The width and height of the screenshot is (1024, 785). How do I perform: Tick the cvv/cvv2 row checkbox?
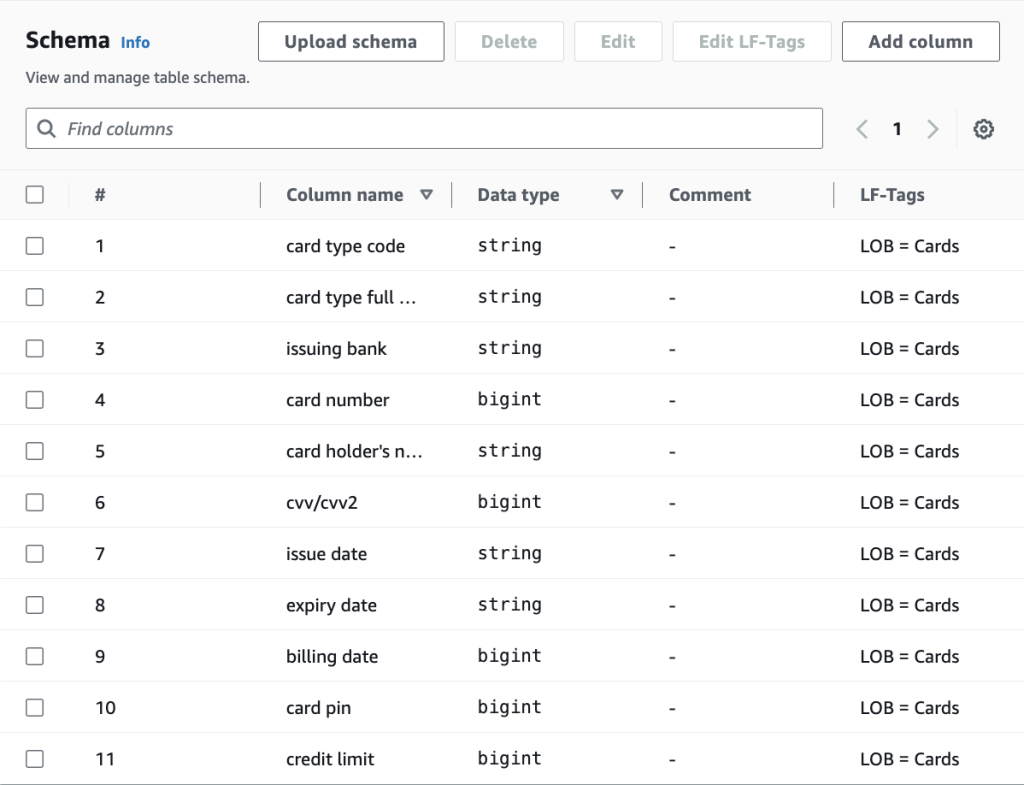[35, 502]
